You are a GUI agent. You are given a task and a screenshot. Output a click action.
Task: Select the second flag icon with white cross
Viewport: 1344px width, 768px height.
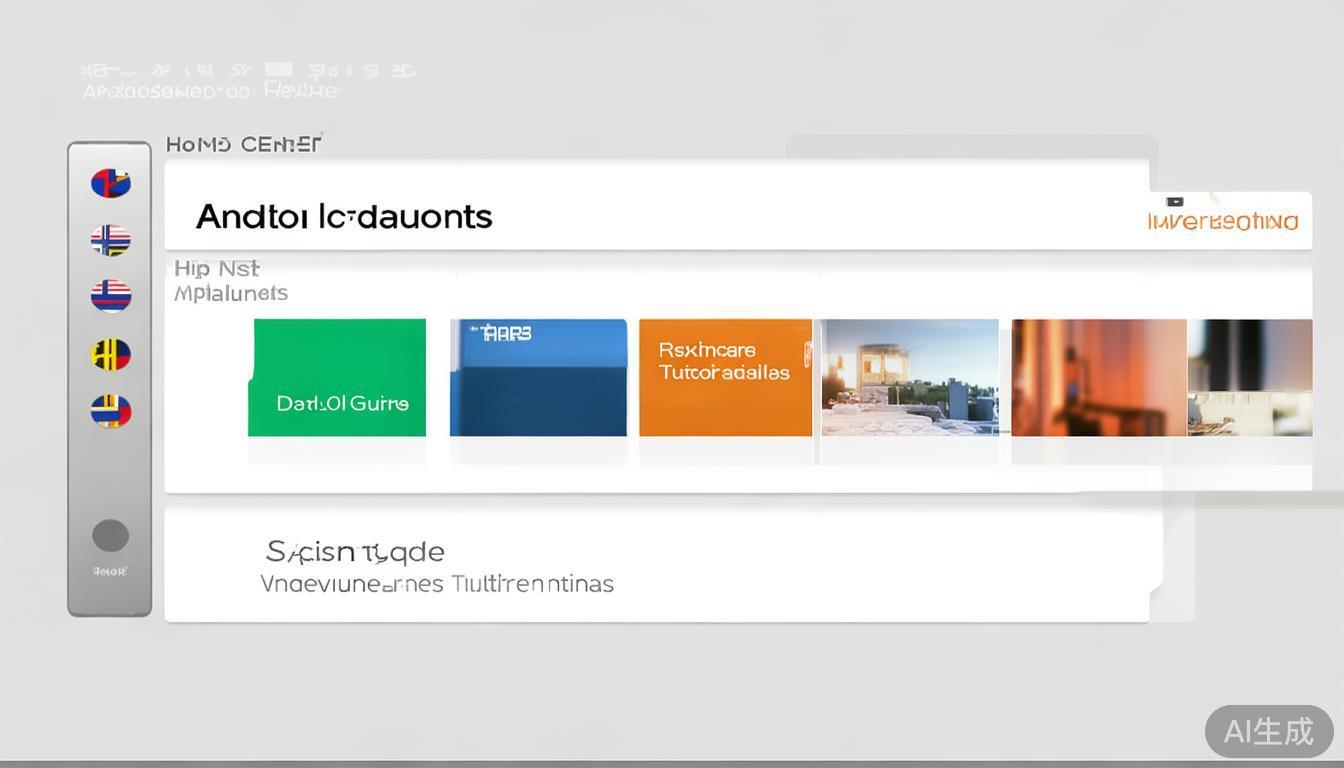point(111,240)
